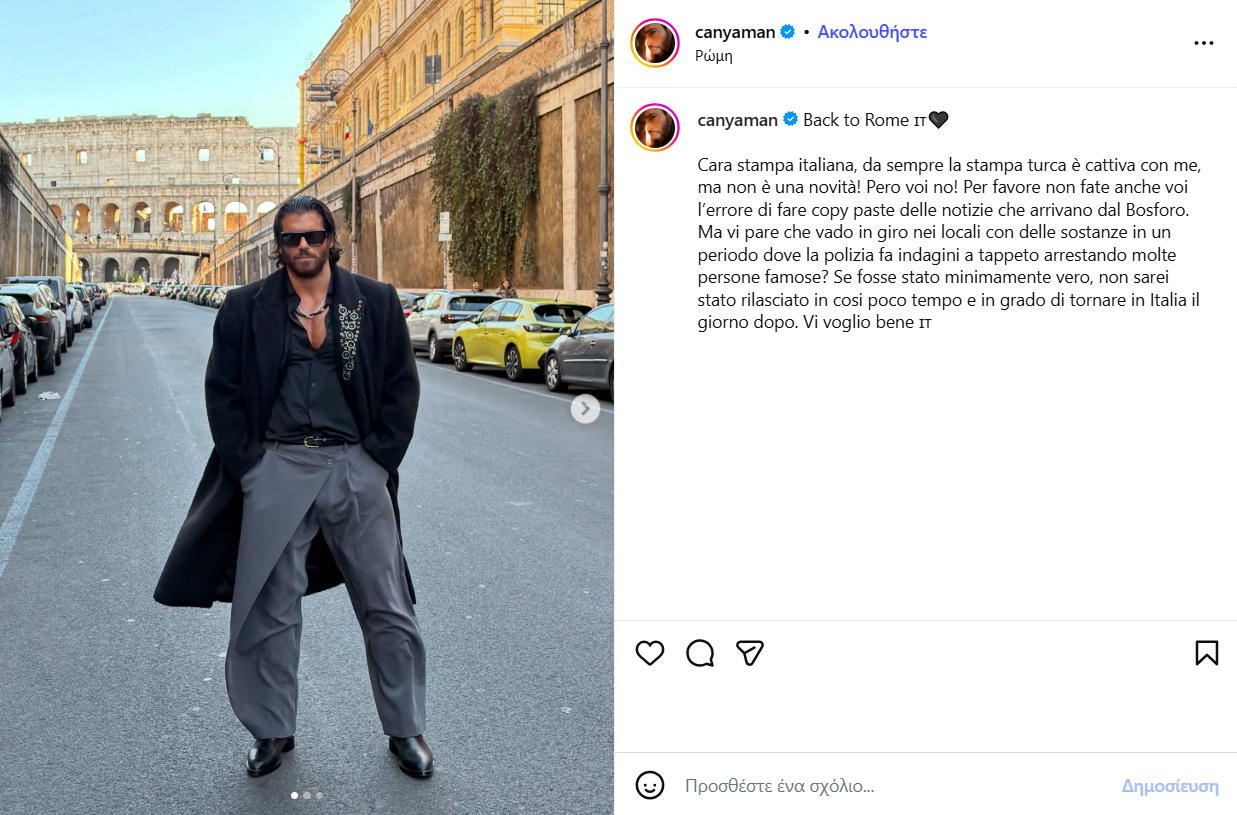Share post using the paper plane icon
Screen dimensions: 1237x815
click(x=750, y=653)
